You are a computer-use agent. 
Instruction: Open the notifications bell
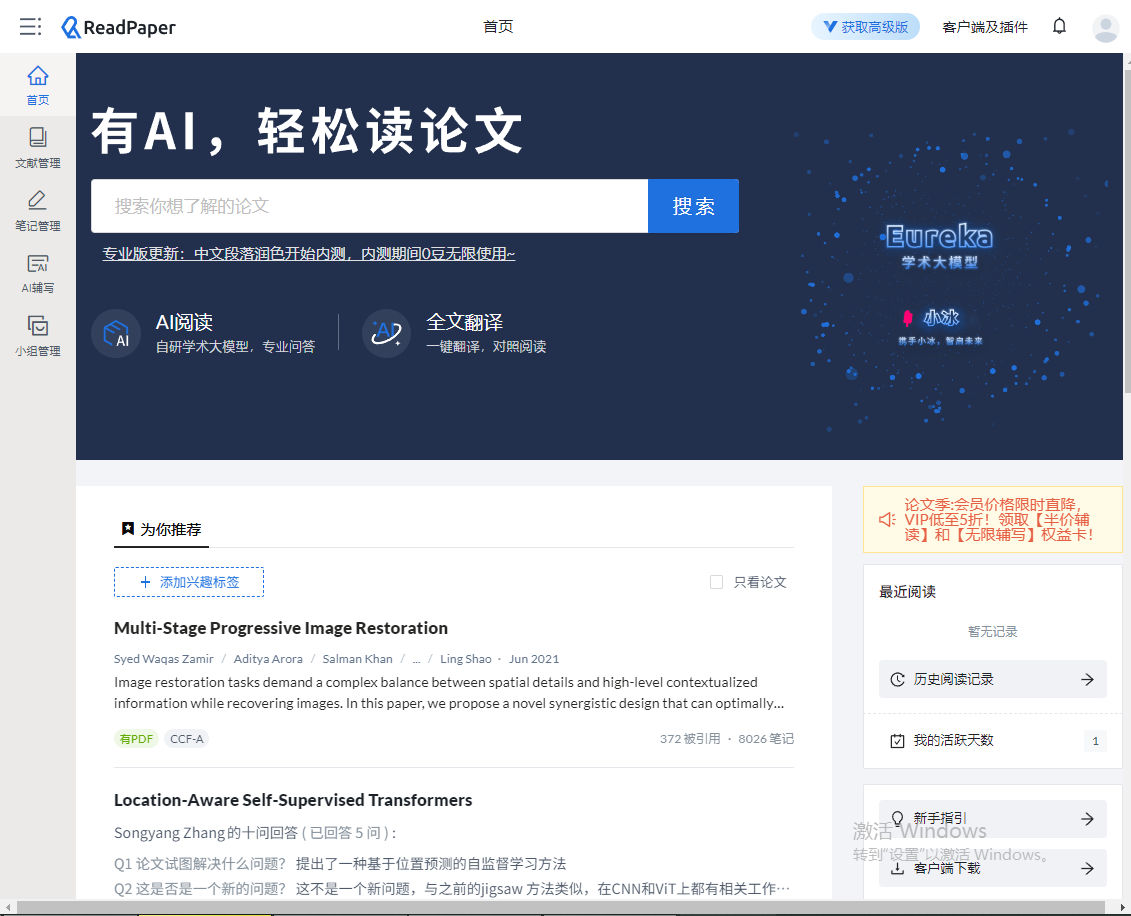click(x=1059, y=27)
